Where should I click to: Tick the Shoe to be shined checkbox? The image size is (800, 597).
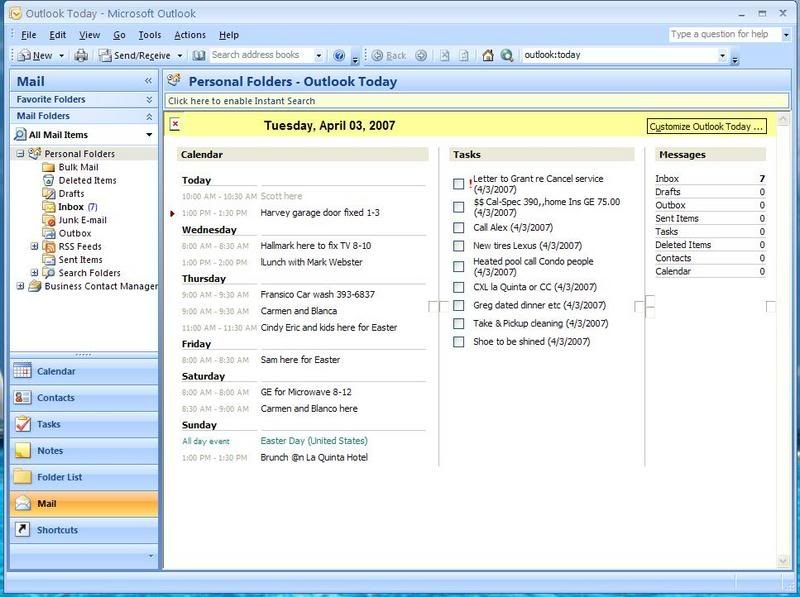459,342
